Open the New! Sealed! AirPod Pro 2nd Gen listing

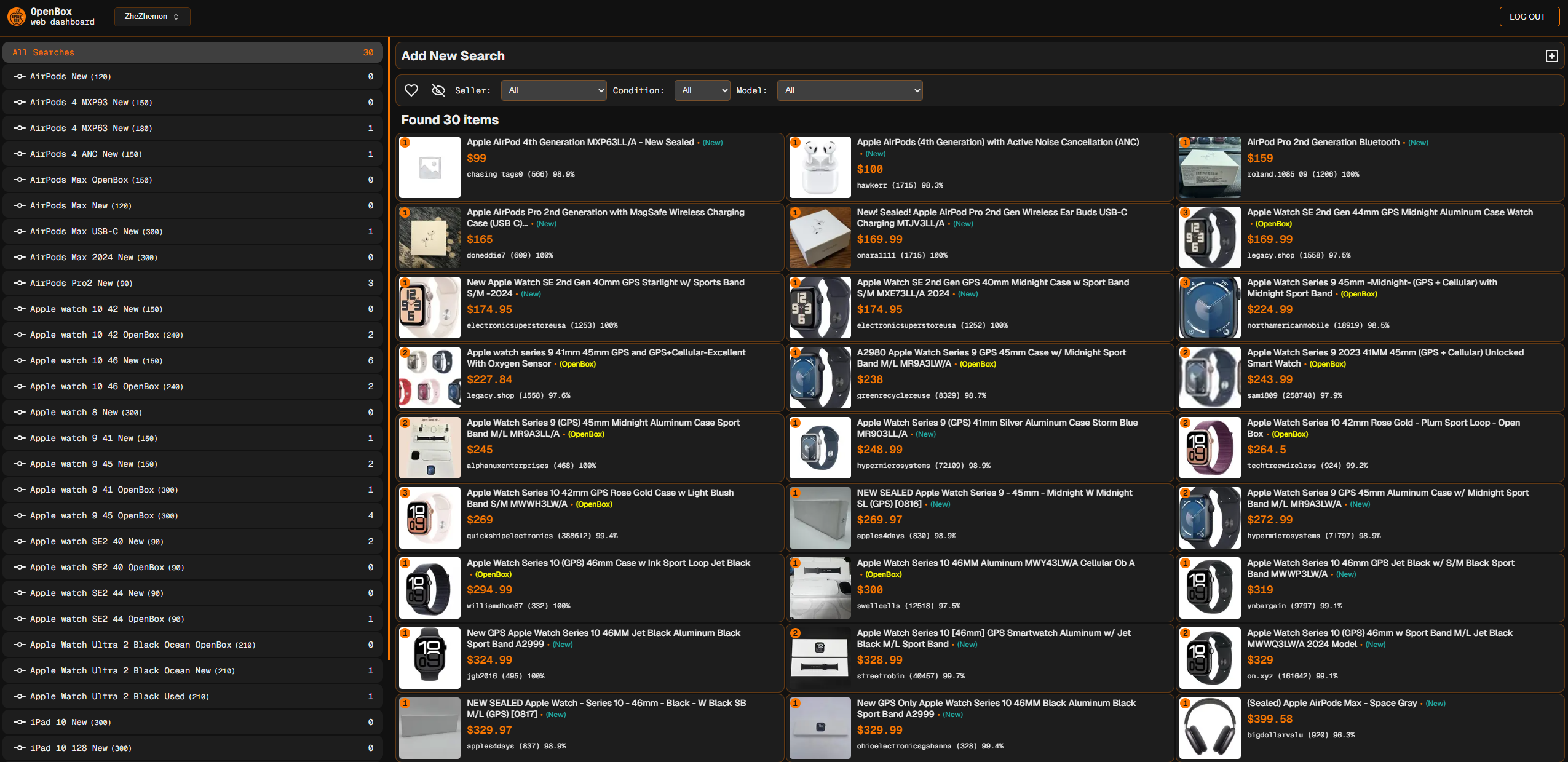click(992, 218)
